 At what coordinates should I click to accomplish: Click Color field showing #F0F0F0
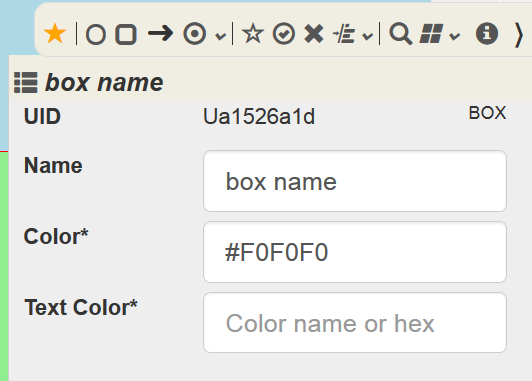coord(355,252)
